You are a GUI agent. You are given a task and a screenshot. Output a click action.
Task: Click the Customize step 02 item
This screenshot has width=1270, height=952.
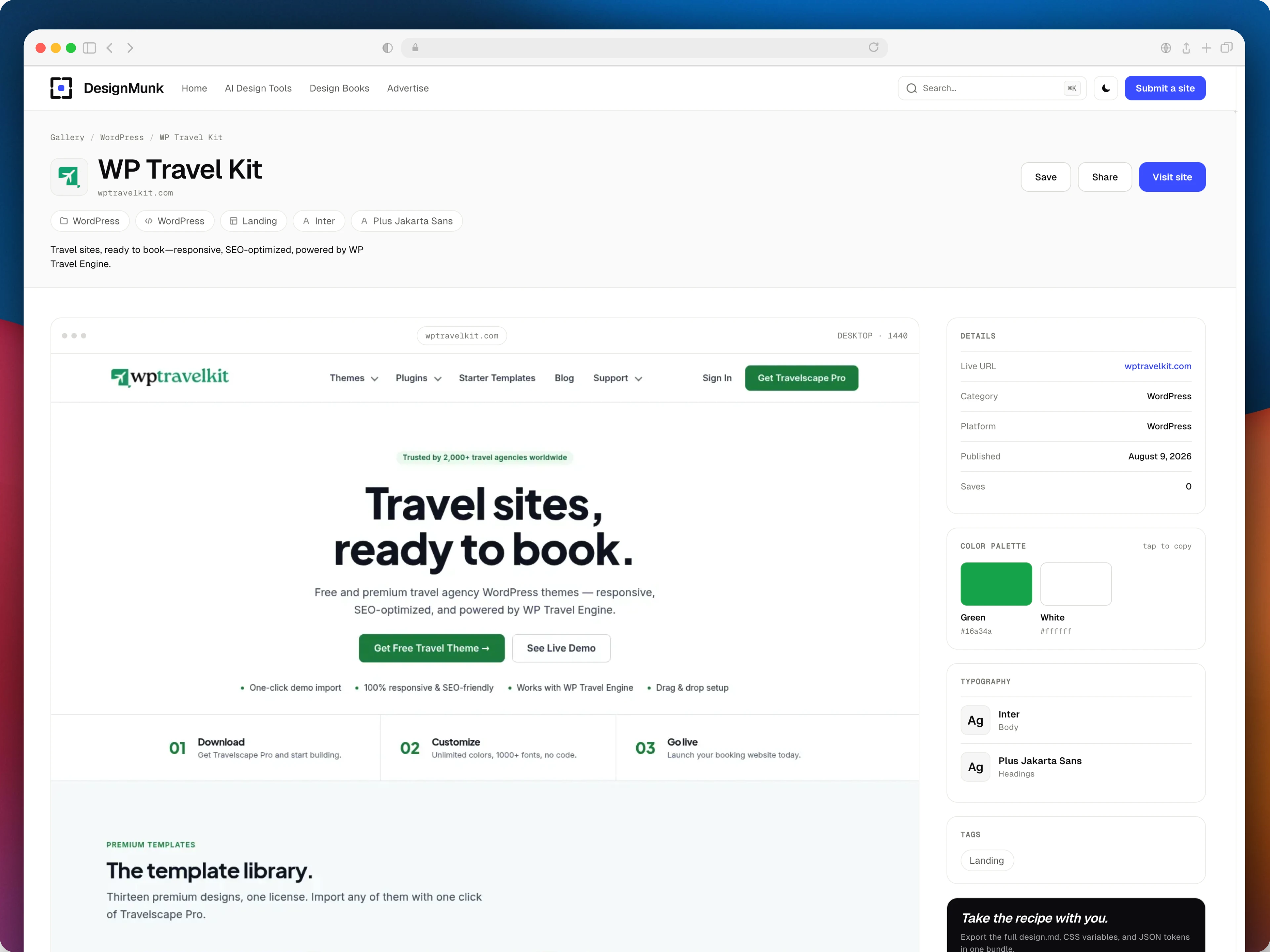(488, 748)
